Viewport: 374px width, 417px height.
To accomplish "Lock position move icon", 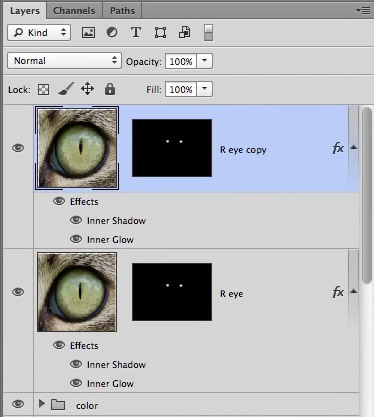I will coord(87,89).
